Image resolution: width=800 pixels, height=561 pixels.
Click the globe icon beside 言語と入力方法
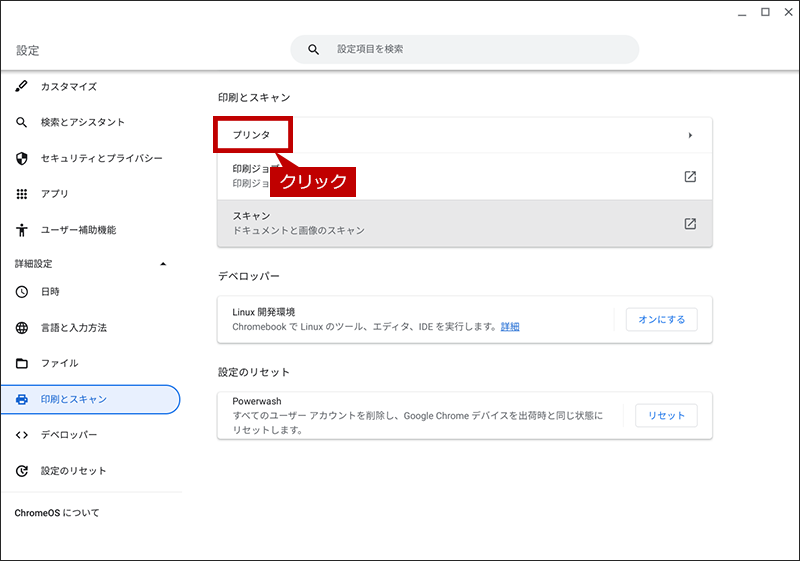click(x=21, y=328)
